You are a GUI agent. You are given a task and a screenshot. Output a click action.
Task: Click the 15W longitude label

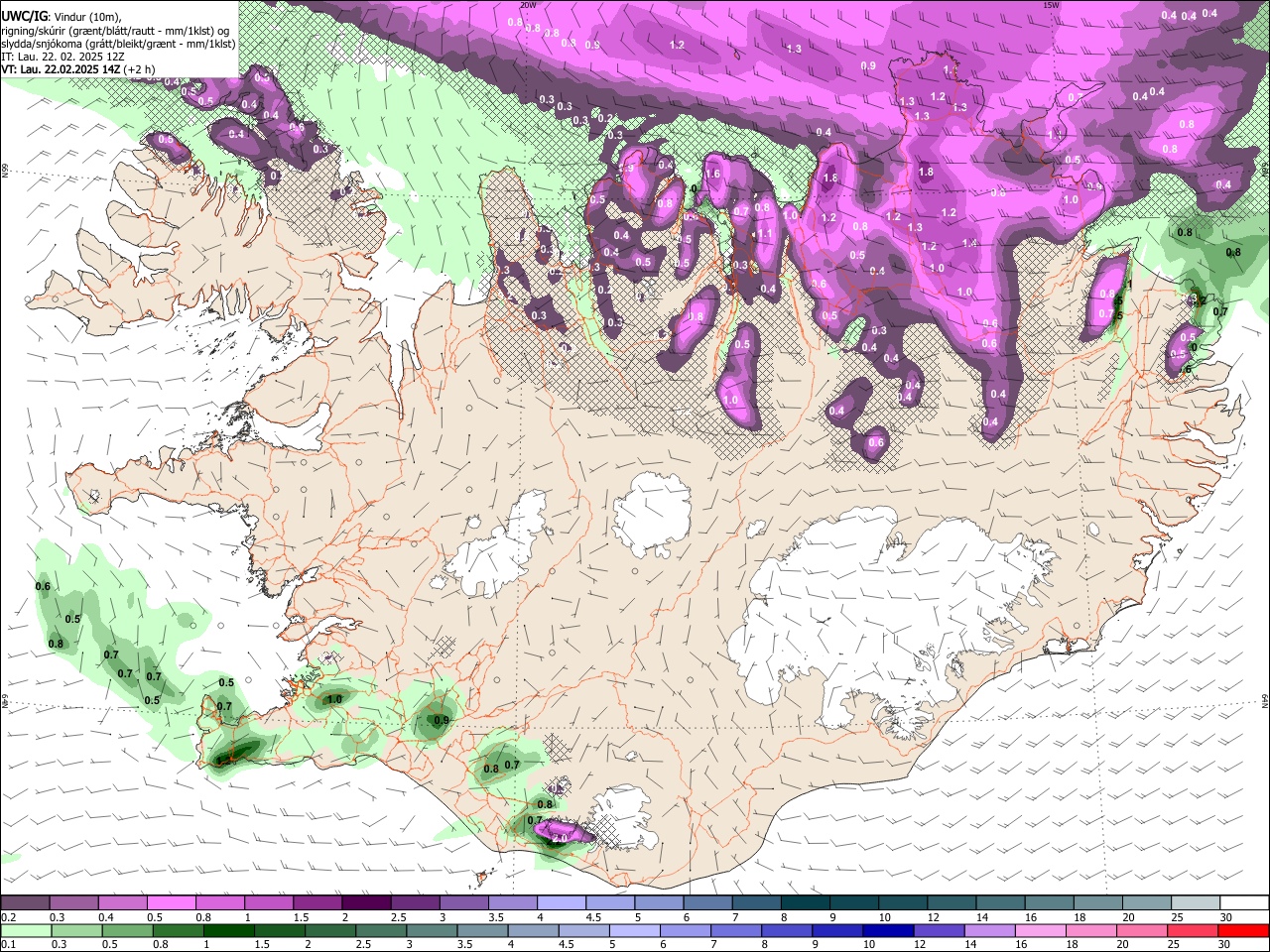1052,5
